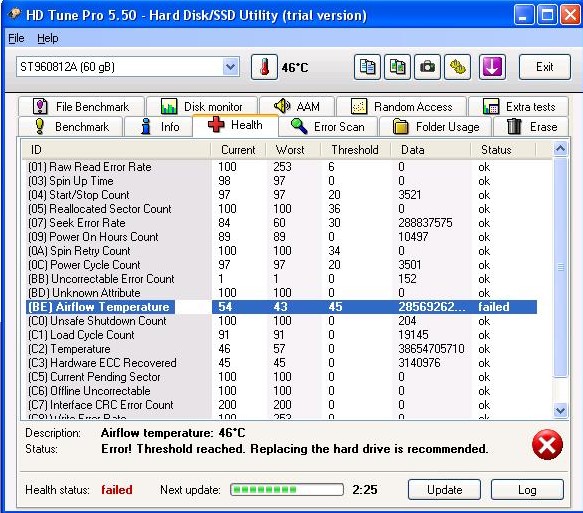Select the Health tab

tap(235, 125)
